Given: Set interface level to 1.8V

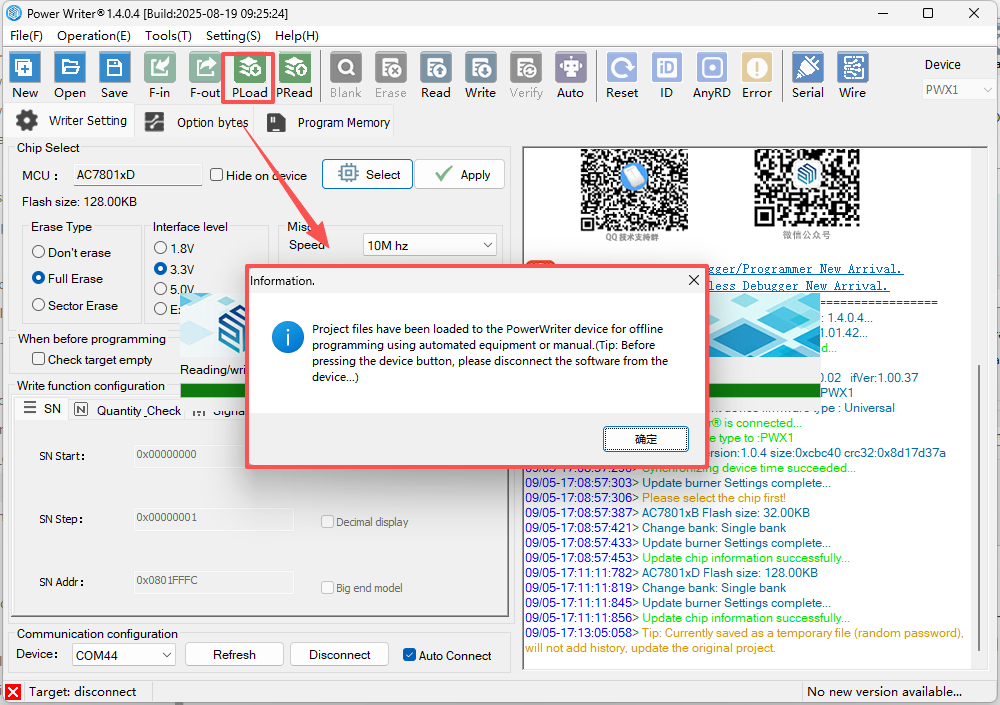Looking at the screenshot, I should [161, 248].
